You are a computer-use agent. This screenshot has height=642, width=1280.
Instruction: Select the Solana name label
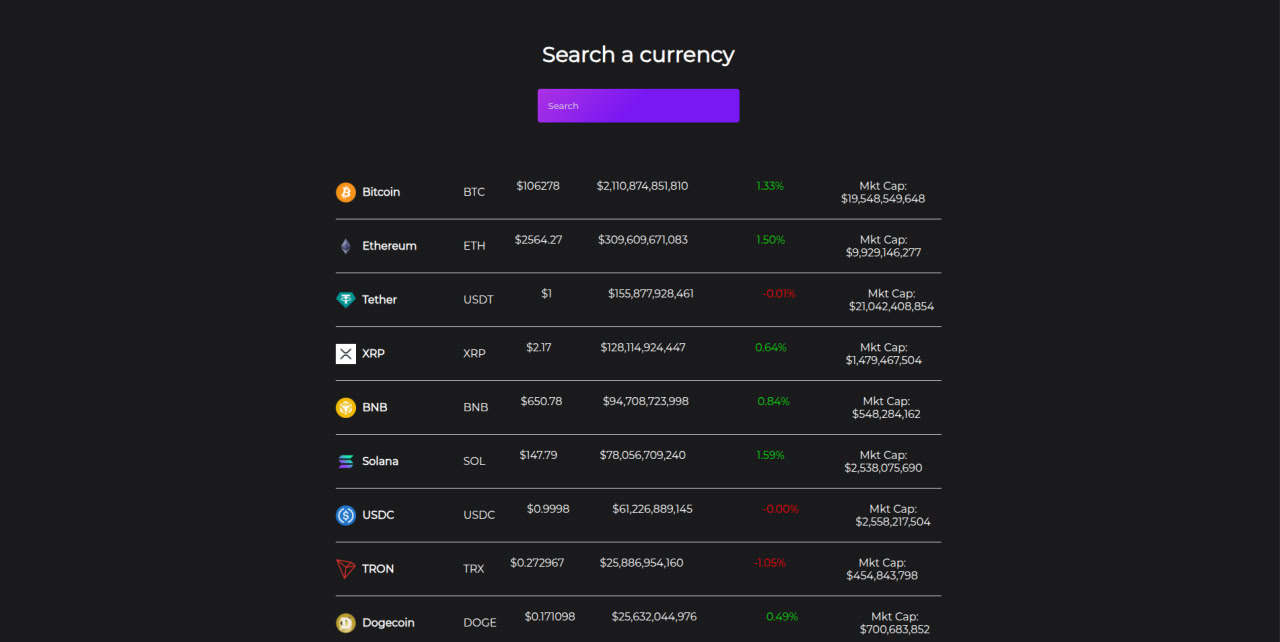coord(380,461)
